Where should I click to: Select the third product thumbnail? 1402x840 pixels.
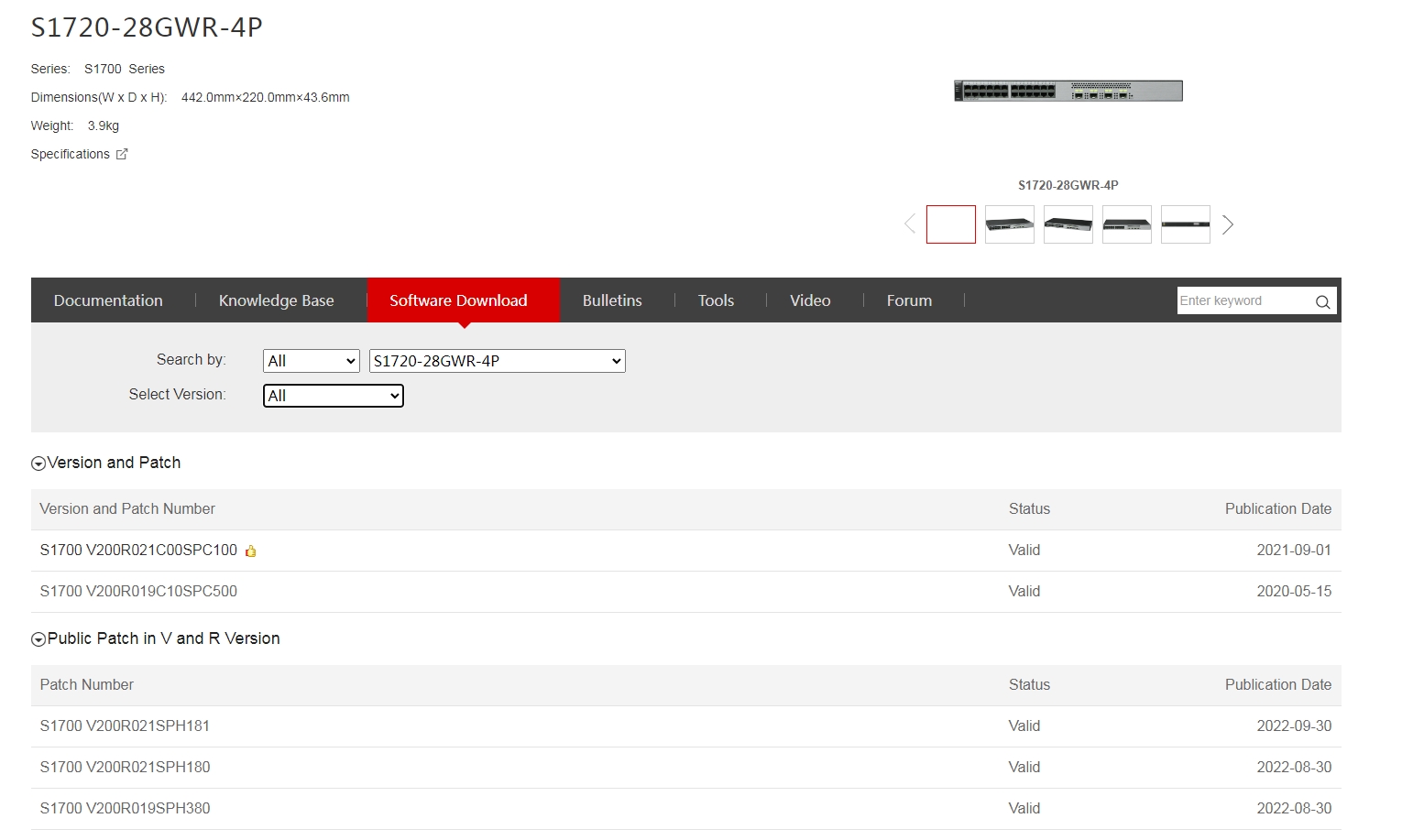[1068, 224]
